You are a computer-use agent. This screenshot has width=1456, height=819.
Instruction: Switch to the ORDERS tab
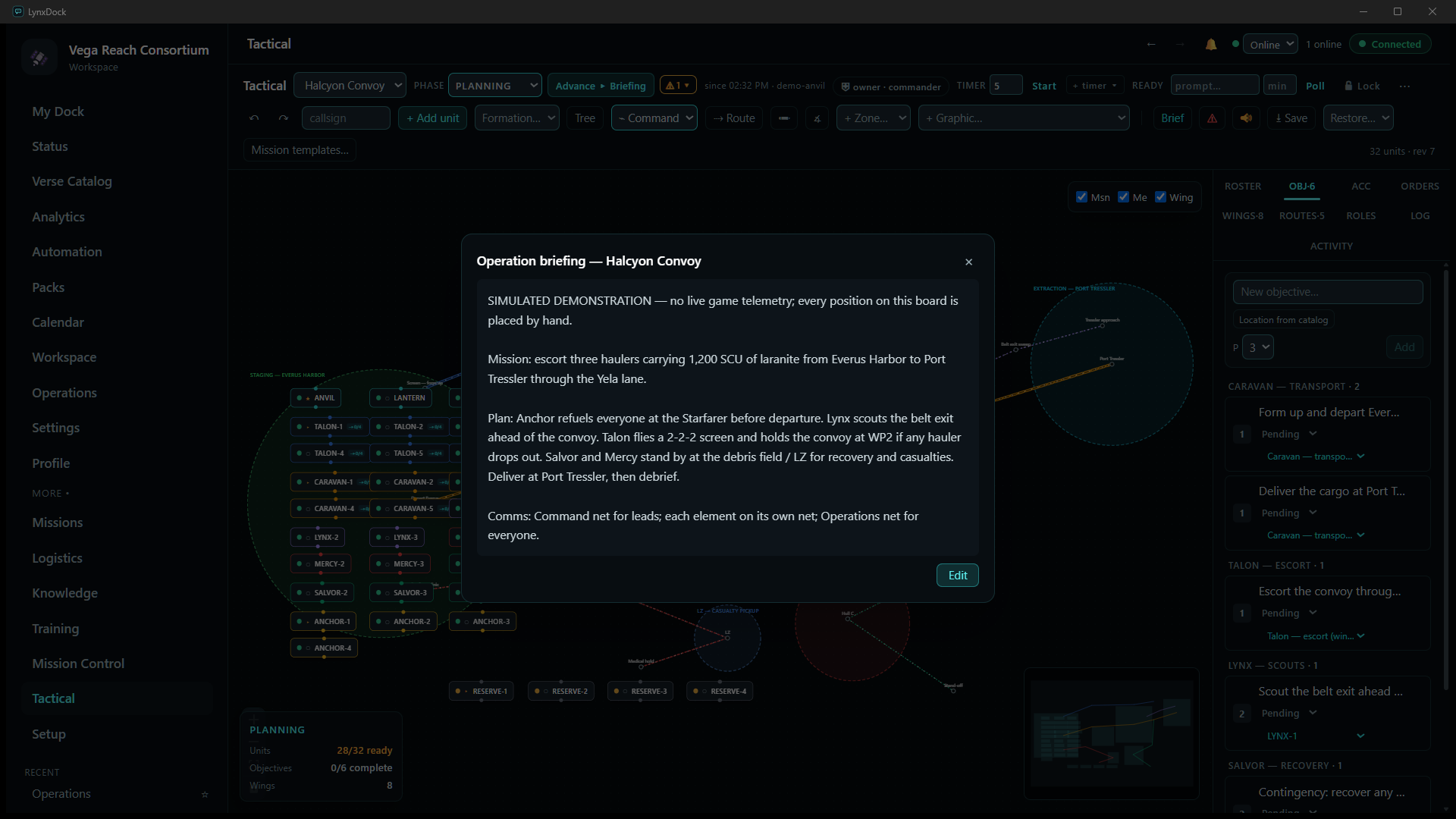tap(1420, 187)
